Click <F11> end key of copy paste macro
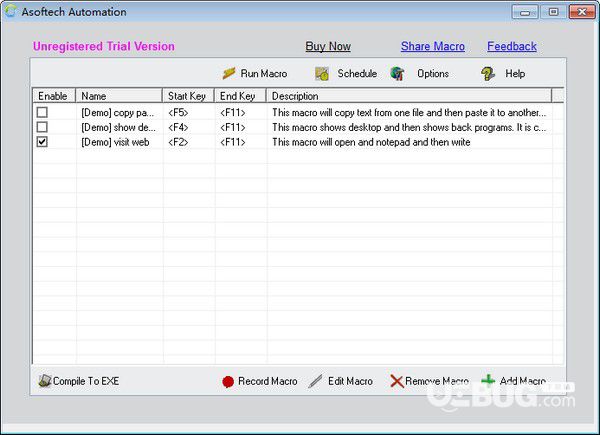The height and width of the screenshot is (435, 600). 233,112
